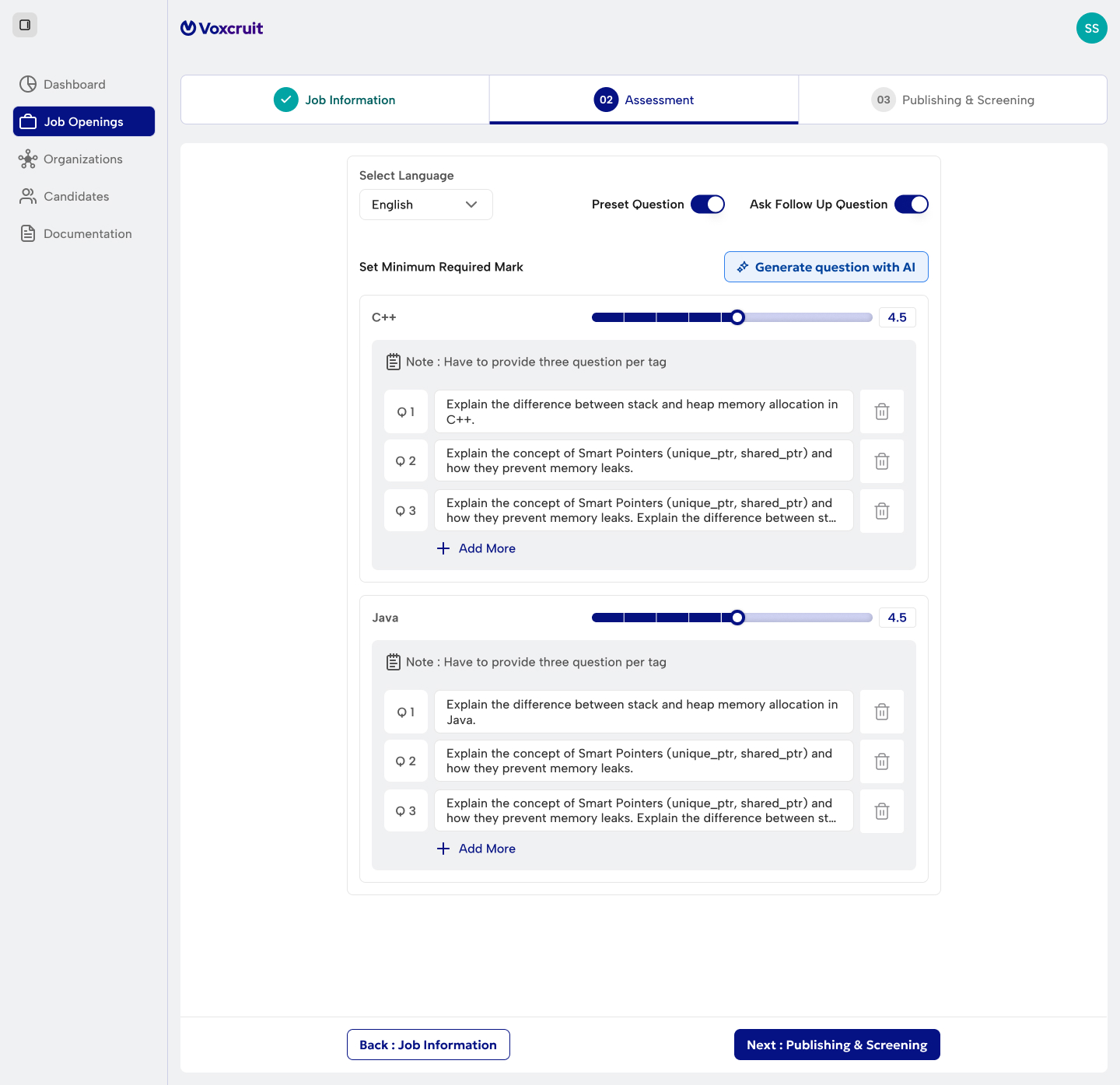Viewport: 1120px width, 1085px height.
Task: Click the plus icon for Java Add More
Action: point(443,849)
